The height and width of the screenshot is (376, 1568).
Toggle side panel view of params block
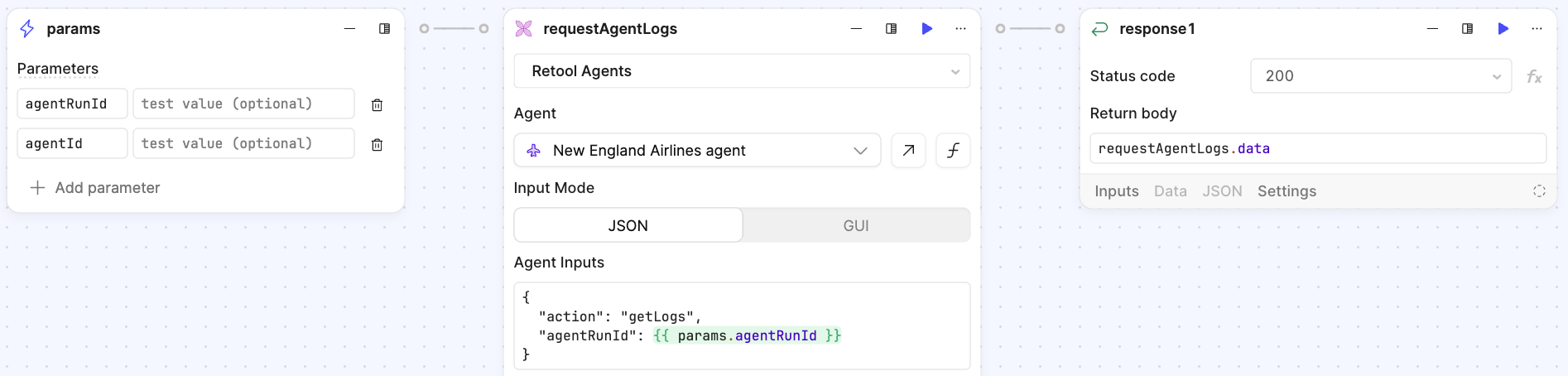384,29
